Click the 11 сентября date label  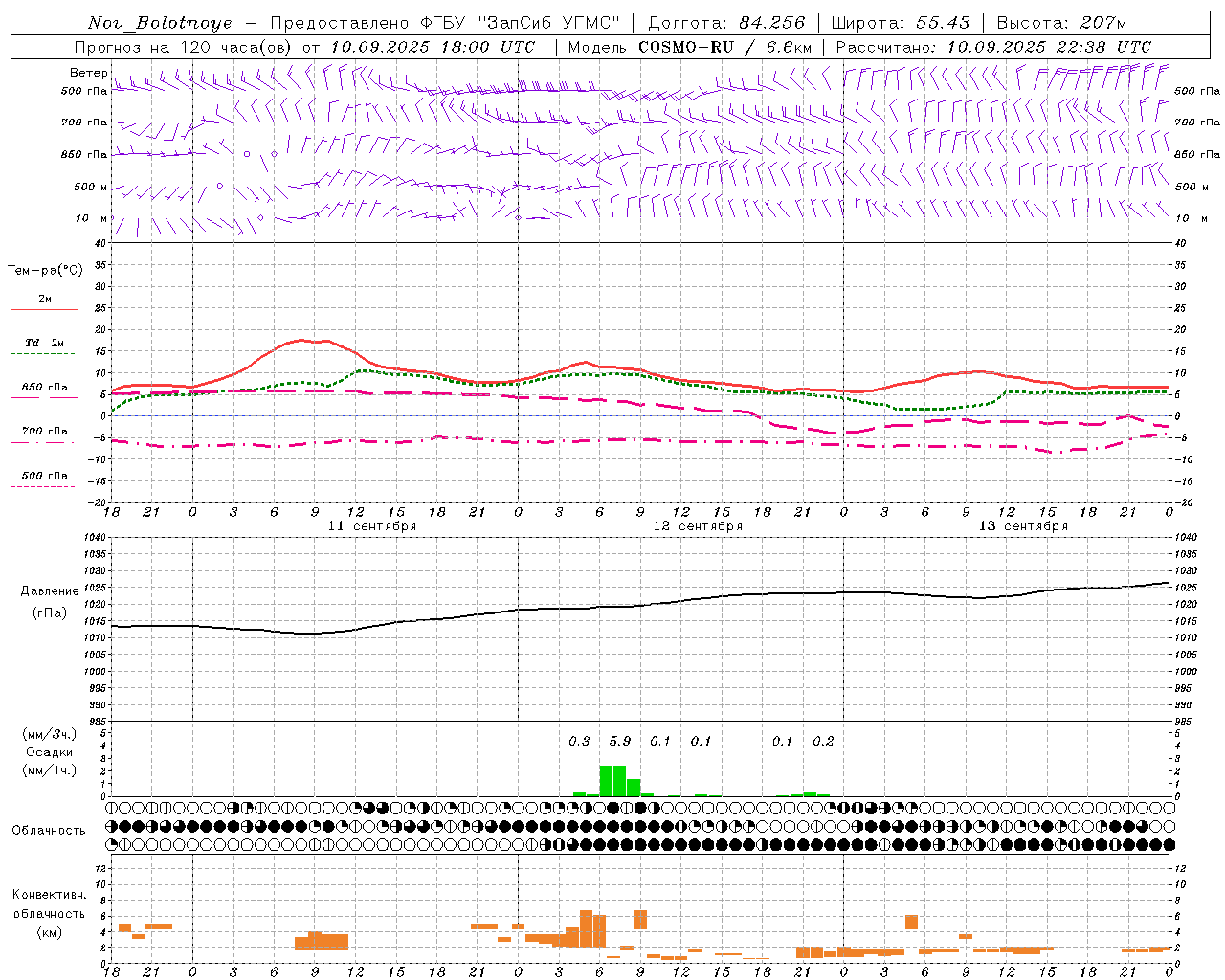(372, 526)
